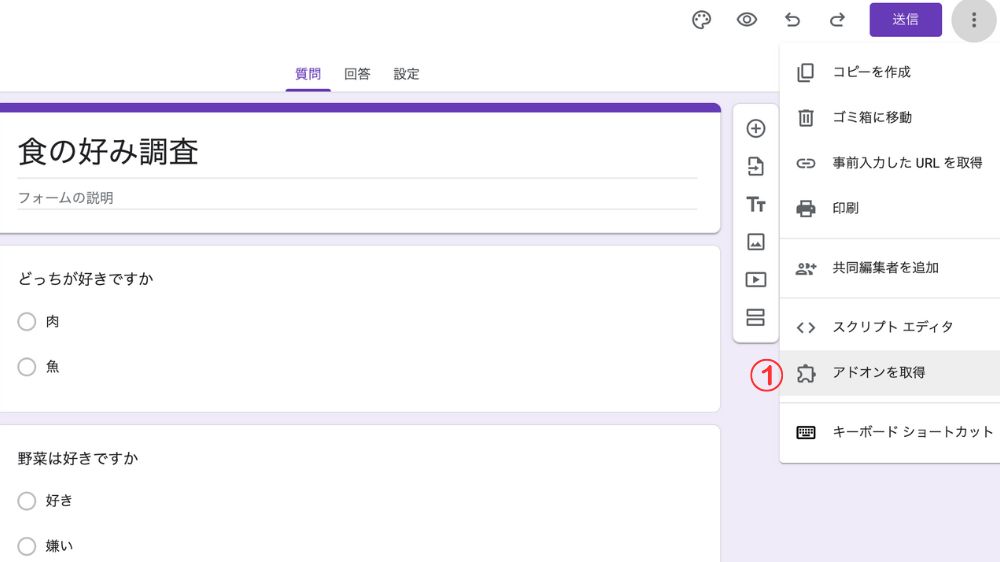Switch to the 回答 tab
The height and width of the screenshot is (562, 1000).
point(357,74)
